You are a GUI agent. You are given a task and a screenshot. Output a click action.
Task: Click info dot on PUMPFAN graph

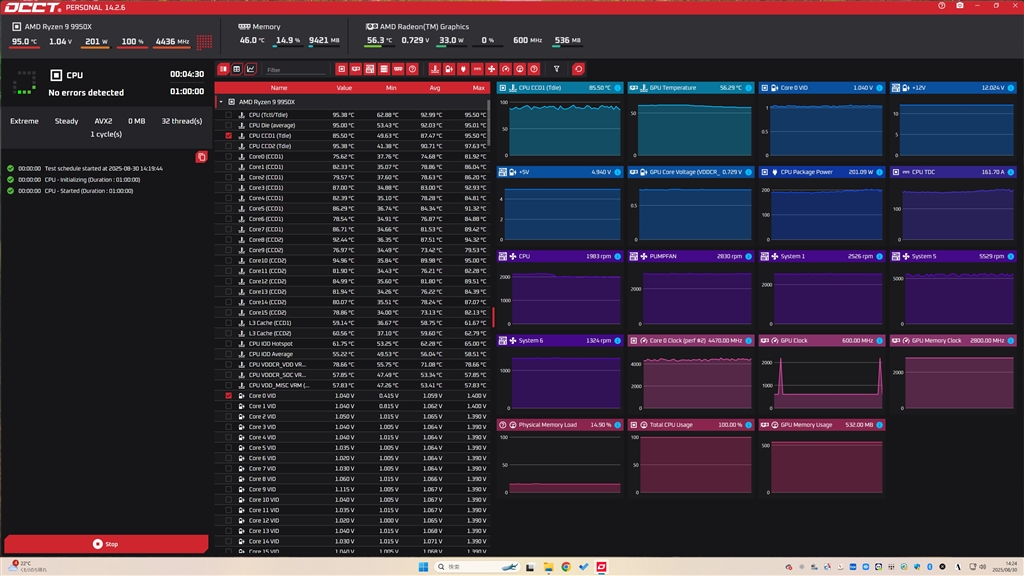pos(748,257)
